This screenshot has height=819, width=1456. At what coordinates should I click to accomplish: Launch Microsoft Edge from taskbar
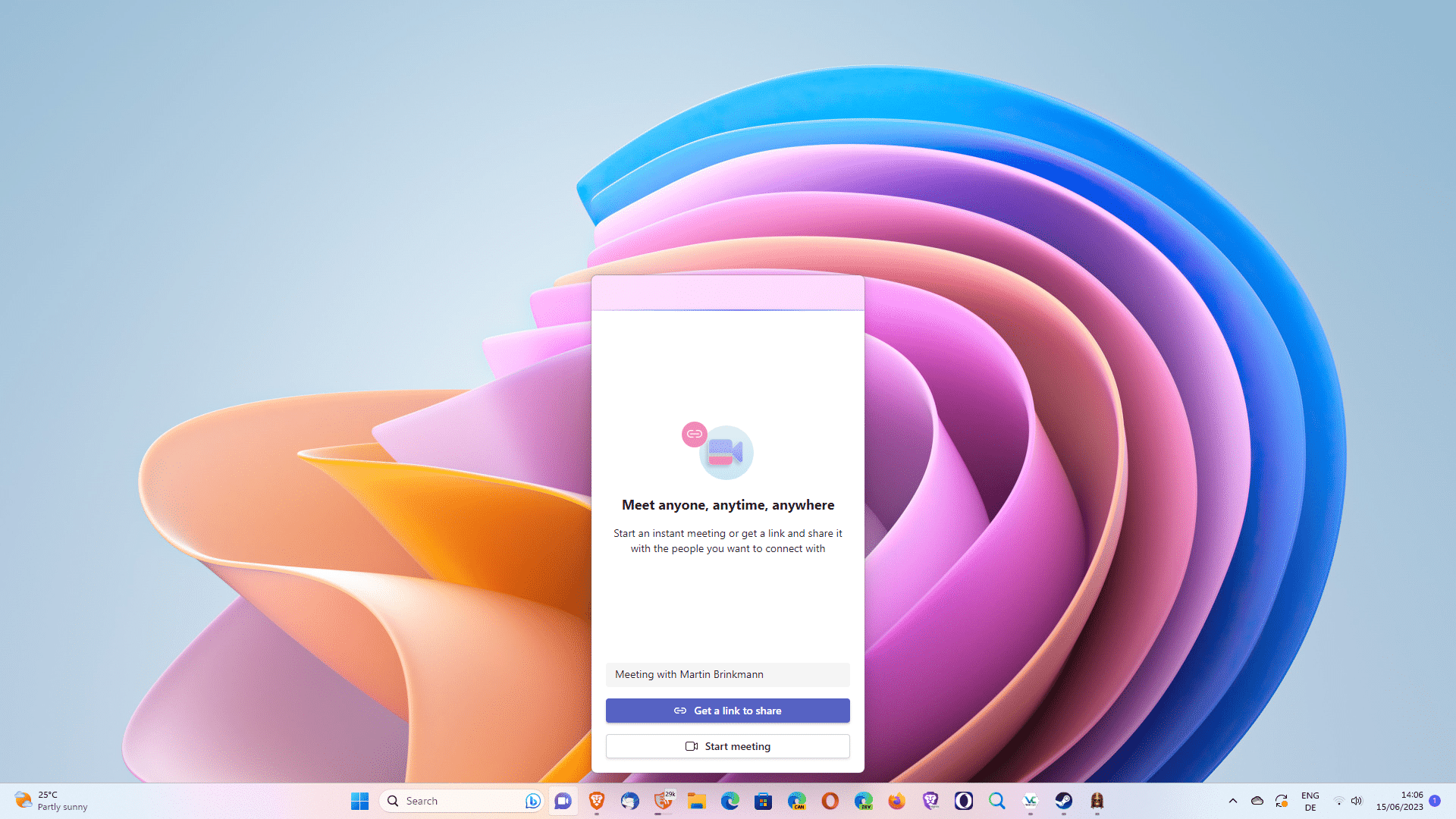point(730,801)
